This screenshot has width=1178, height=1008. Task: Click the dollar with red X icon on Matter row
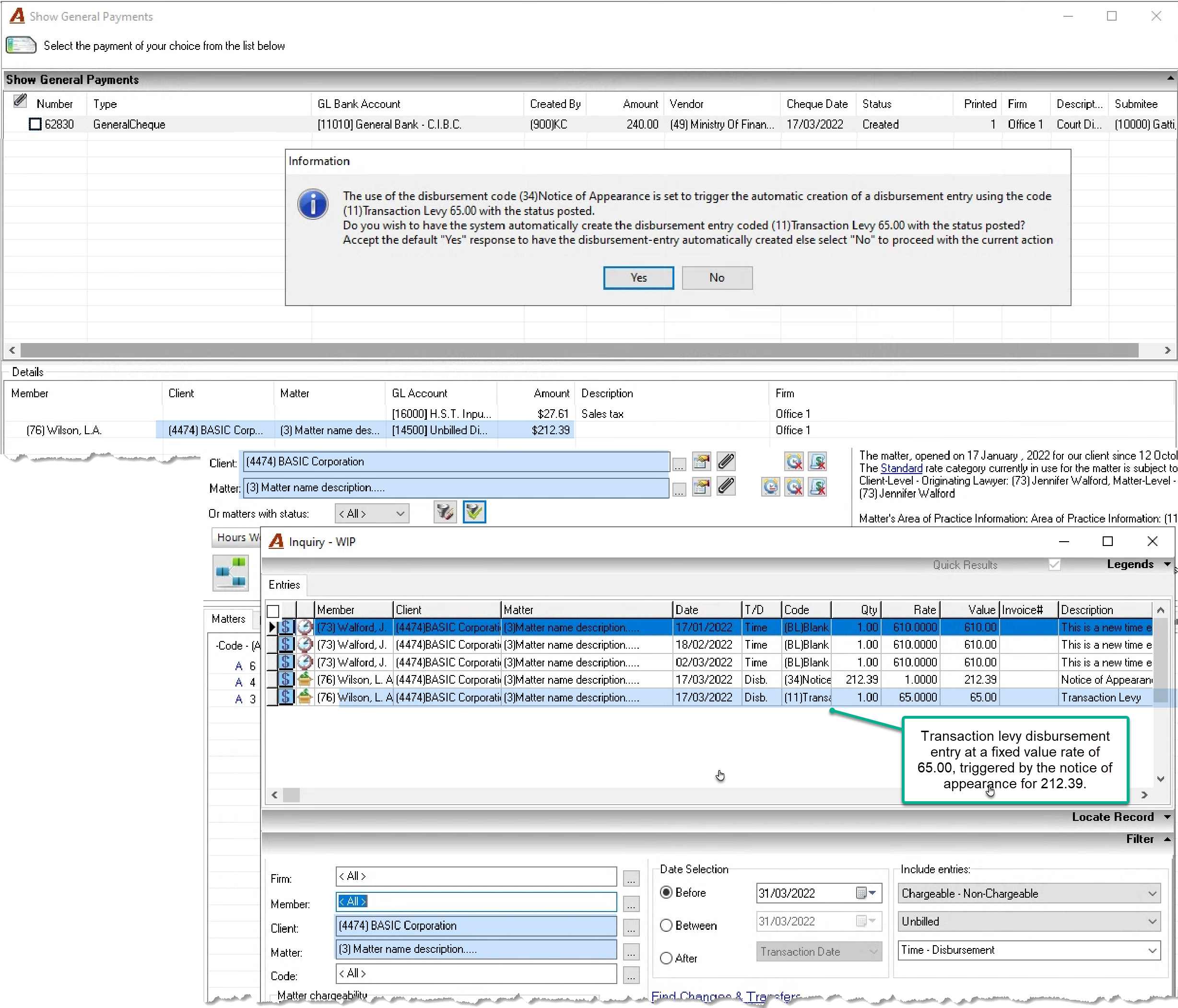pyautogui.click(x=818, y=487)
